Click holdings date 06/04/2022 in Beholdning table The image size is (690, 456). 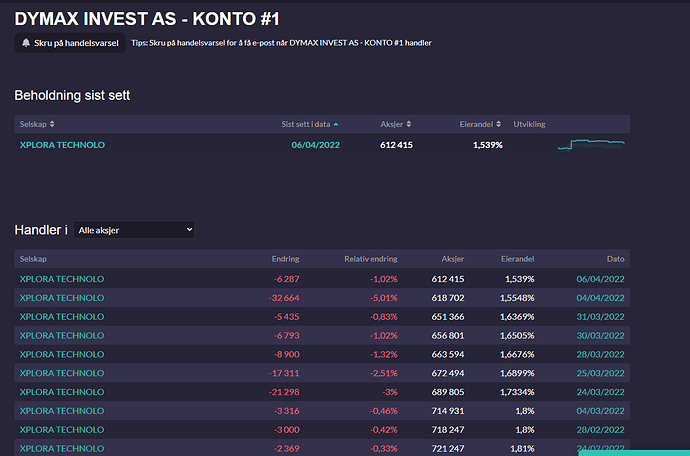coord(316,145)
